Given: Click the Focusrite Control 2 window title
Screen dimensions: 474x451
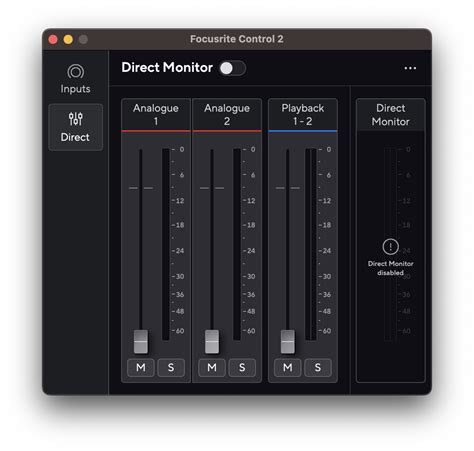Looking at the screenshot, I should (237, 39).
